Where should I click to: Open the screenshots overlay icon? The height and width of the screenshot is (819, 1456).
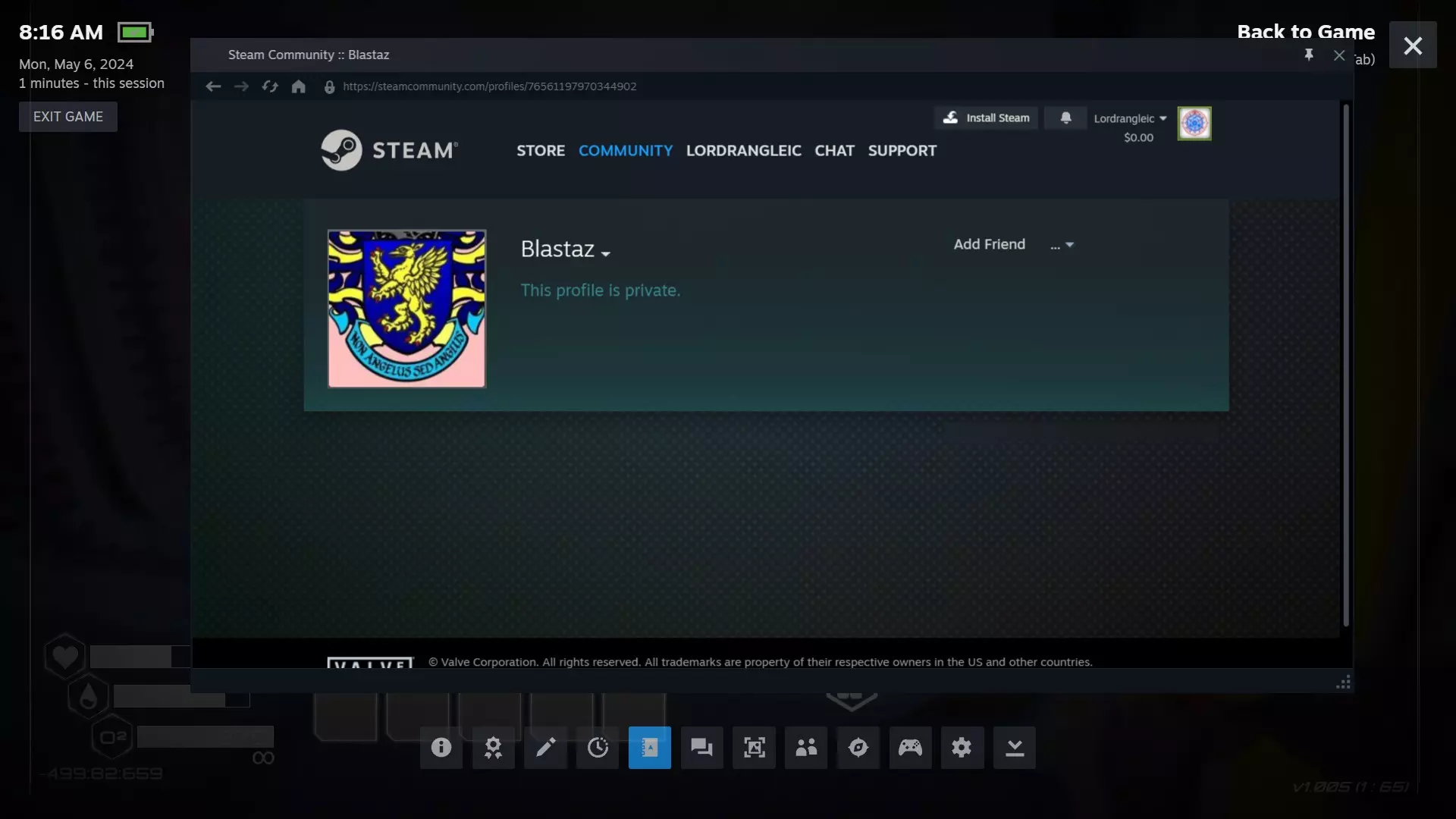tap(754, 748)
